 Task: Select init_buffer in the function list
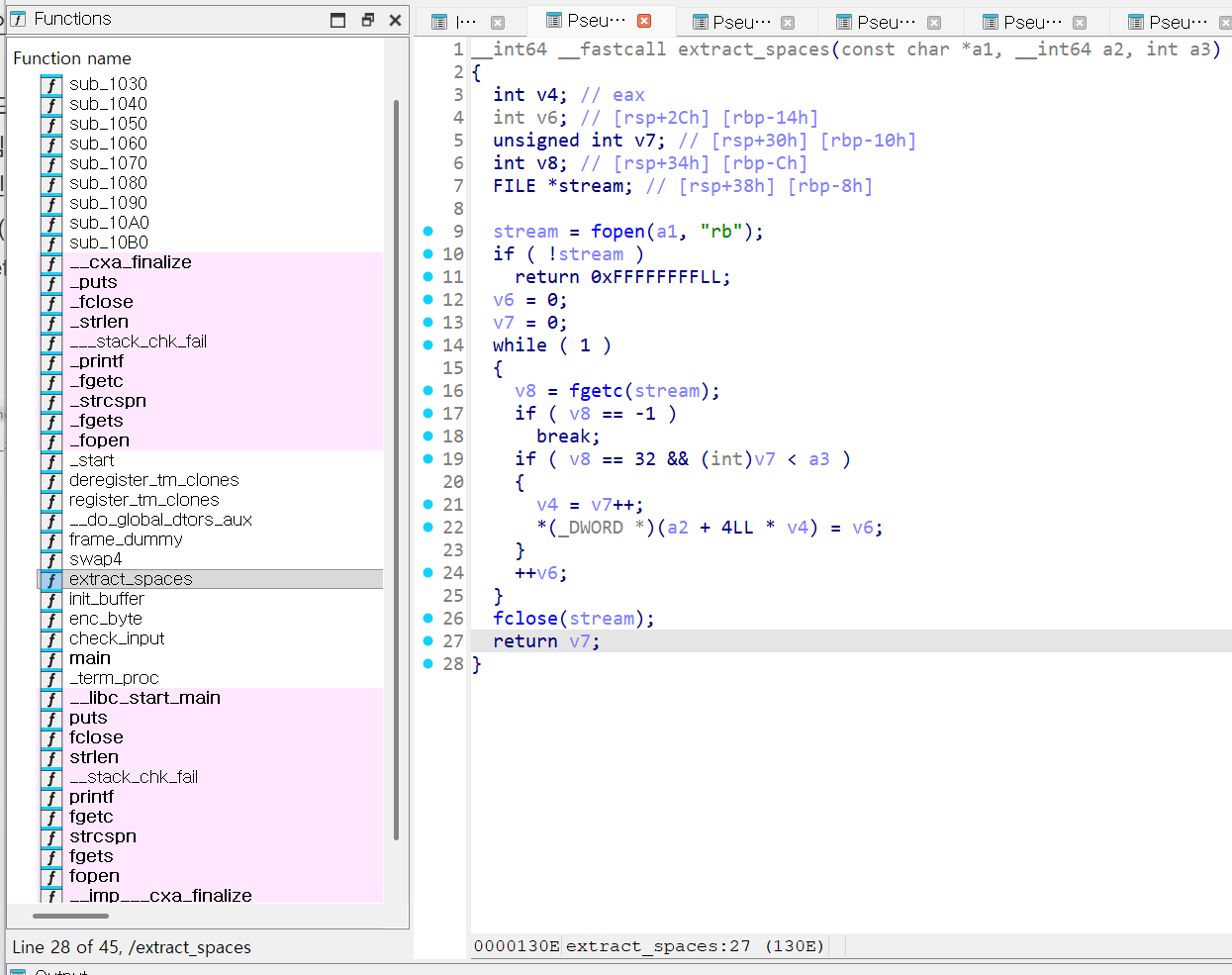pos(107,599)
